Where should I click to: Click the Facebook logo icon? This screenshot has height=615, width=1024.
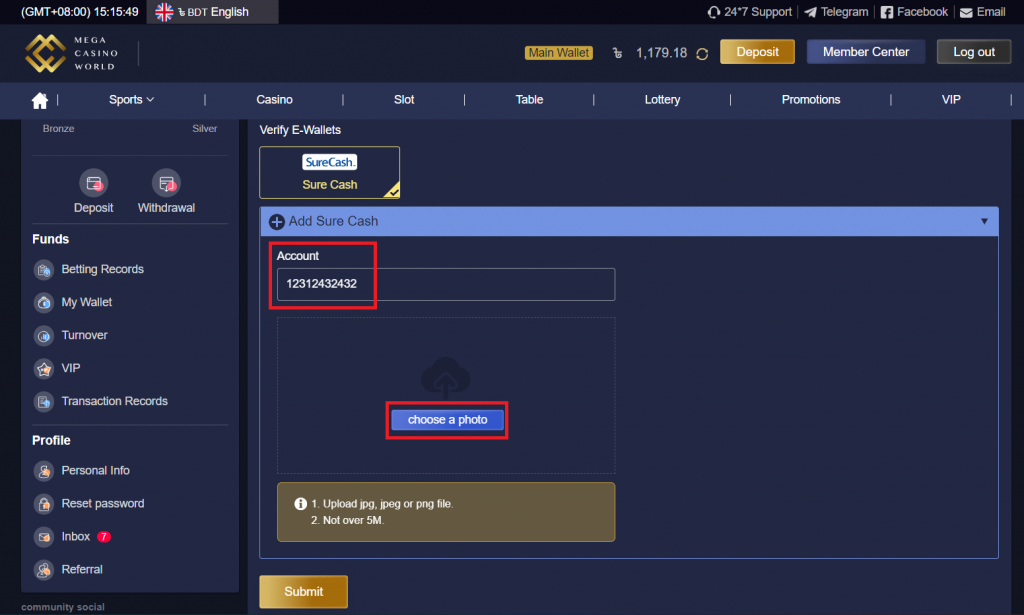pyautogui.click(x=887, y=12)
